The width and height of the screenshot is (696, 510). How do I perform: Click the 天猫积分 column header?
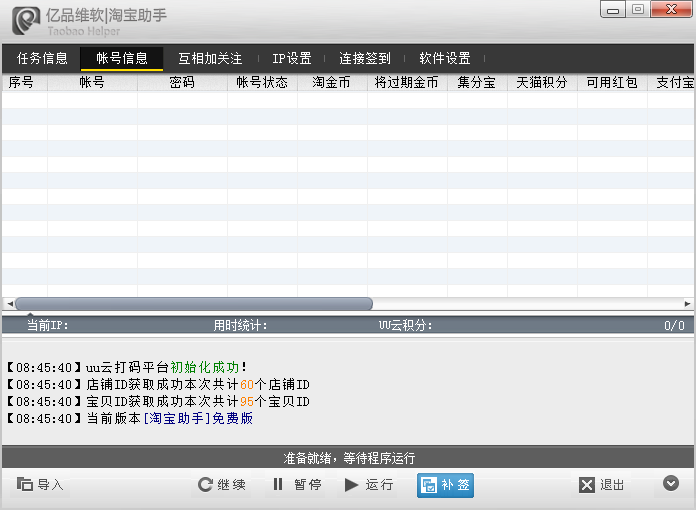coord(542,83)
